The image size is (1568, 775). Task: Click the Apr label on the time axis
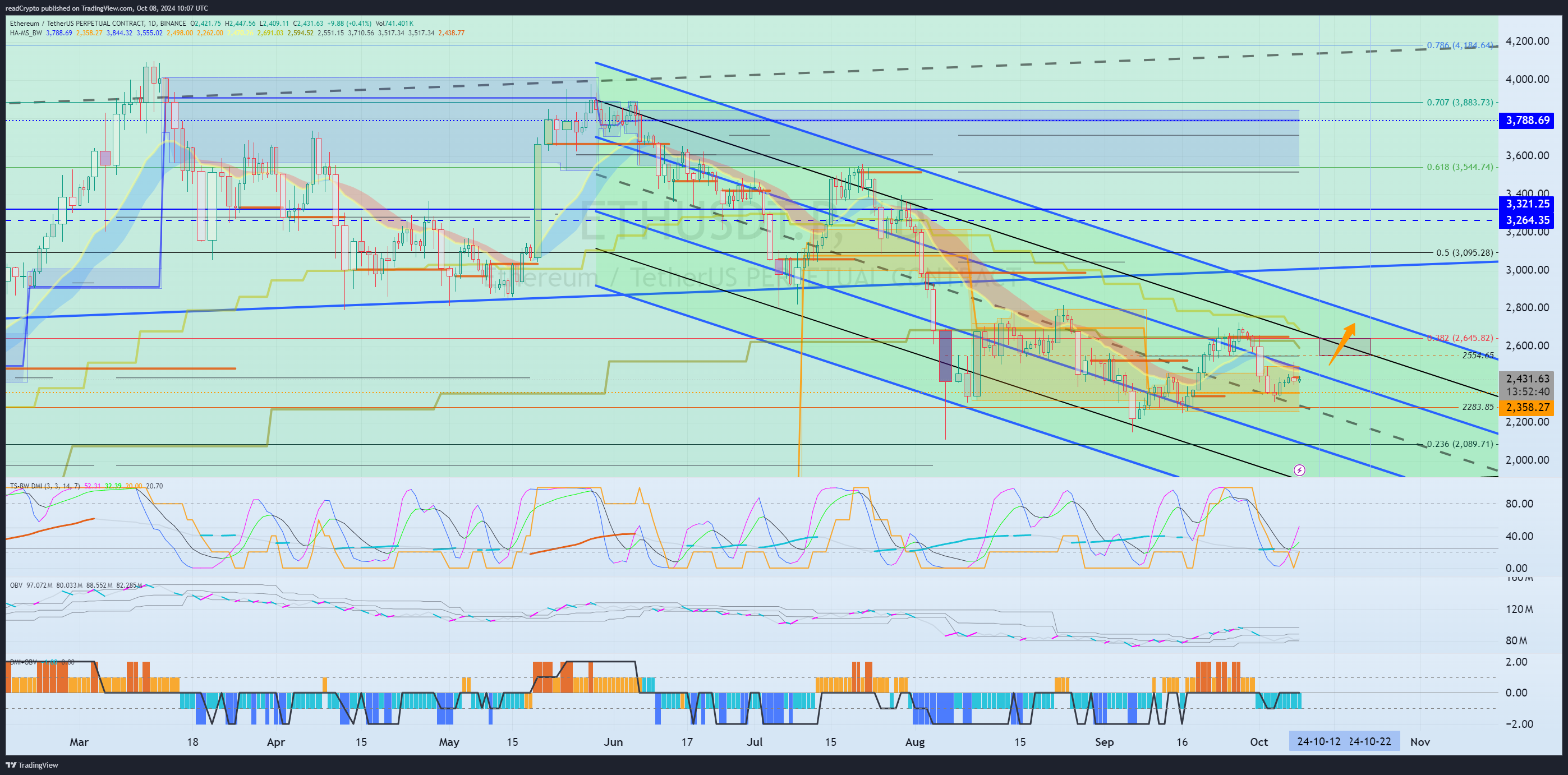(x=276, y=742)
